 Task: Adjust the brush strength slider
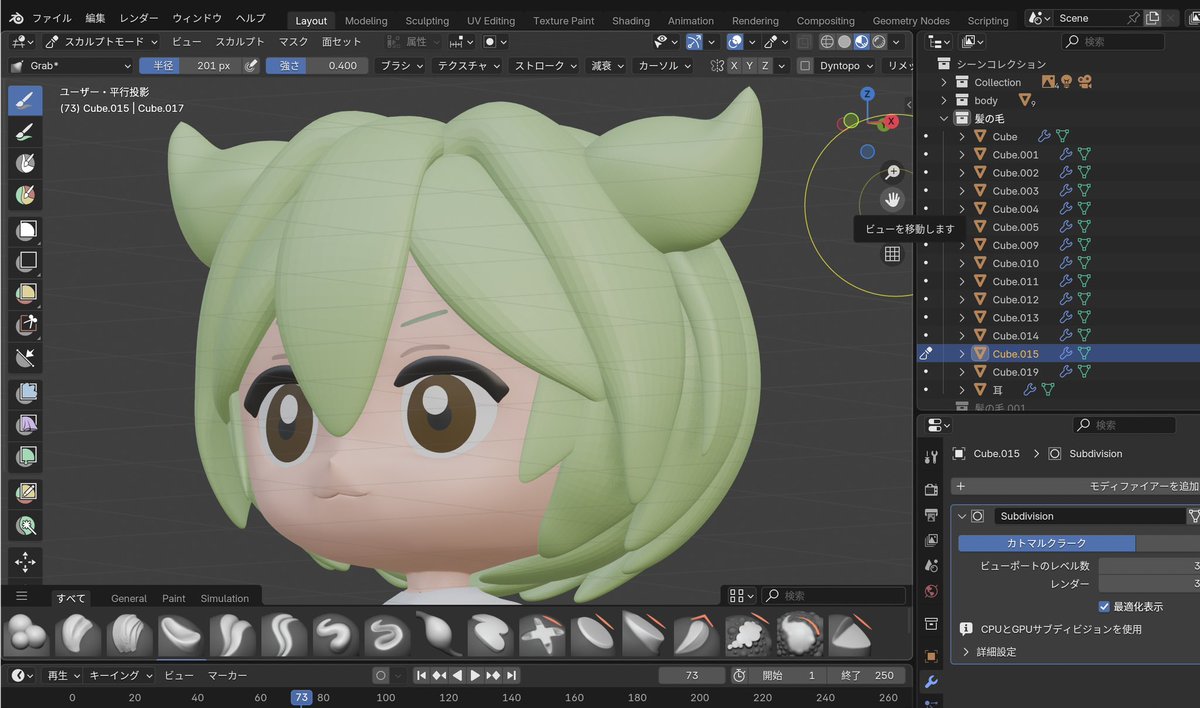[x=316, y=65]
